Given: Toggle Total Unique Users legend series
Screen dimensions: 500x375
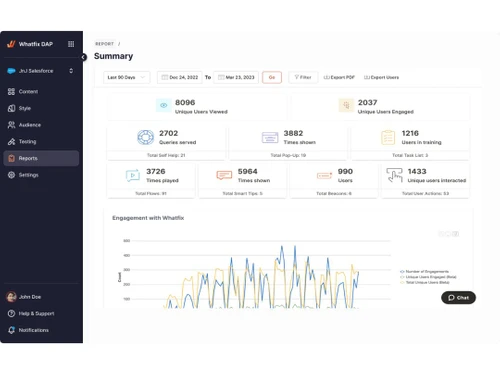Looking at the screenshot, I should [x=425, y=282].
